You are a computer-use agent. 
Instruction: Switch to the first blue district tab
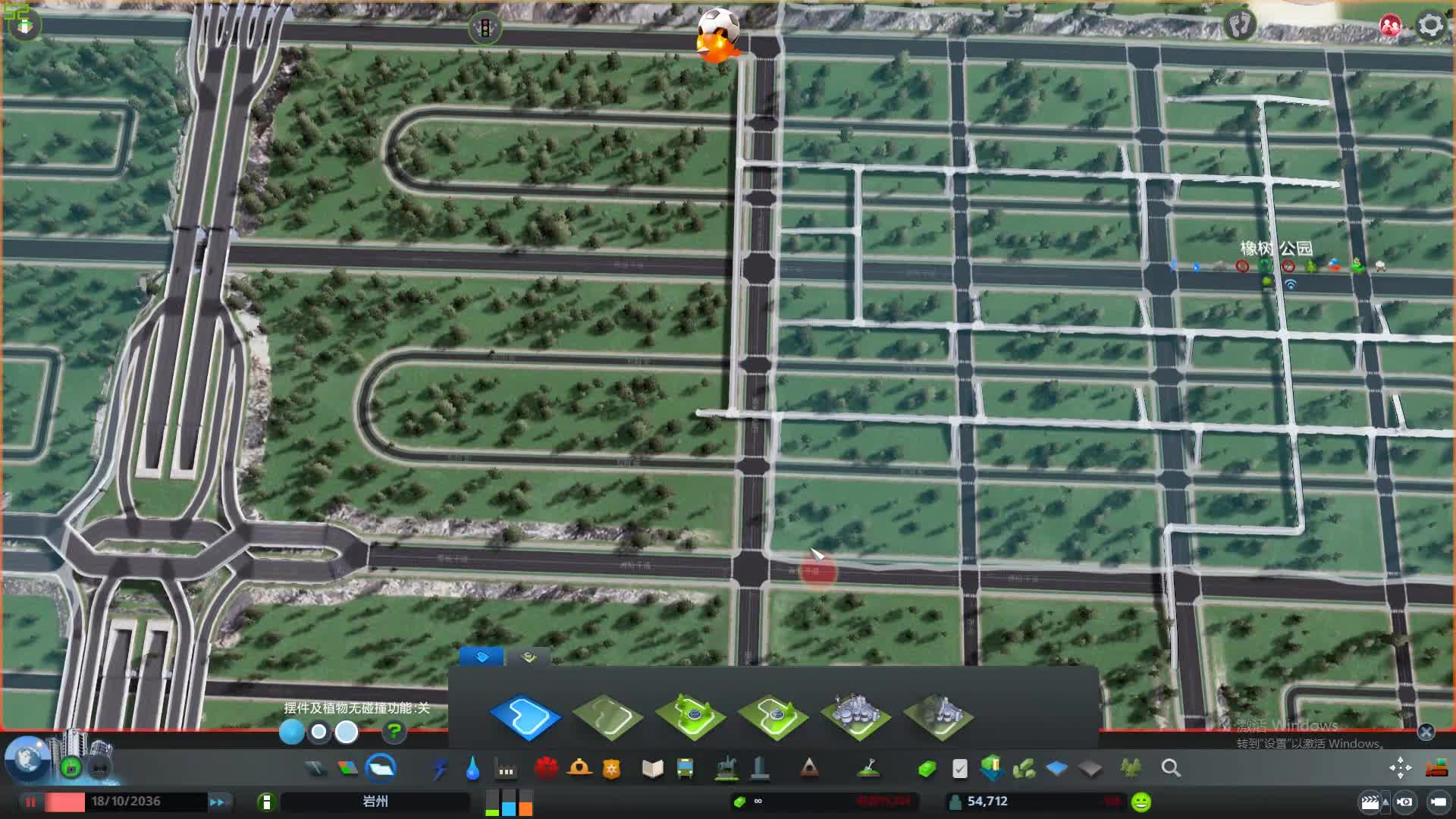[x=482, y=657]
